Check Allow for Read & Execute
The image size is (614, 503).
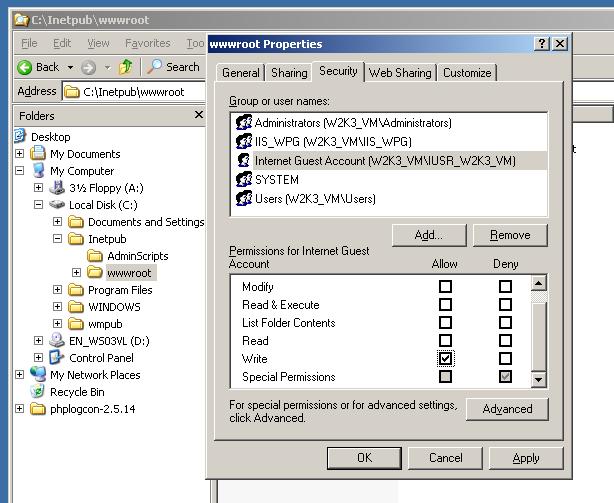[x=445, y=305]
